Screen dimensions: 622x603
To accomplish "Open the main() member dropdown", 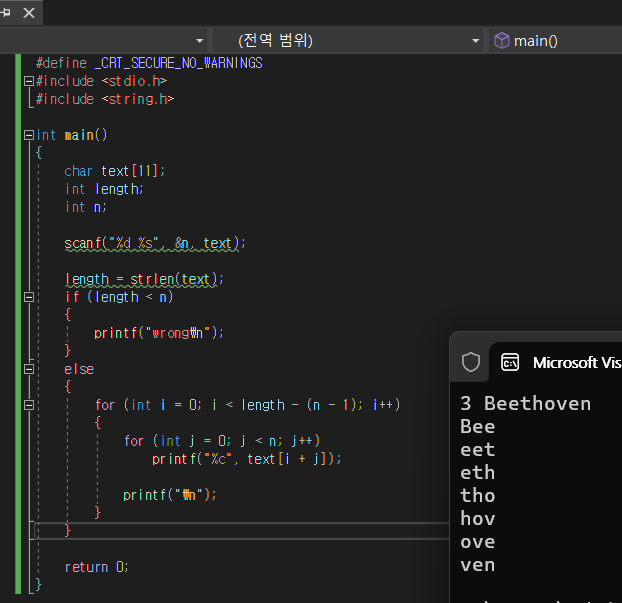I will pos(555,40).
